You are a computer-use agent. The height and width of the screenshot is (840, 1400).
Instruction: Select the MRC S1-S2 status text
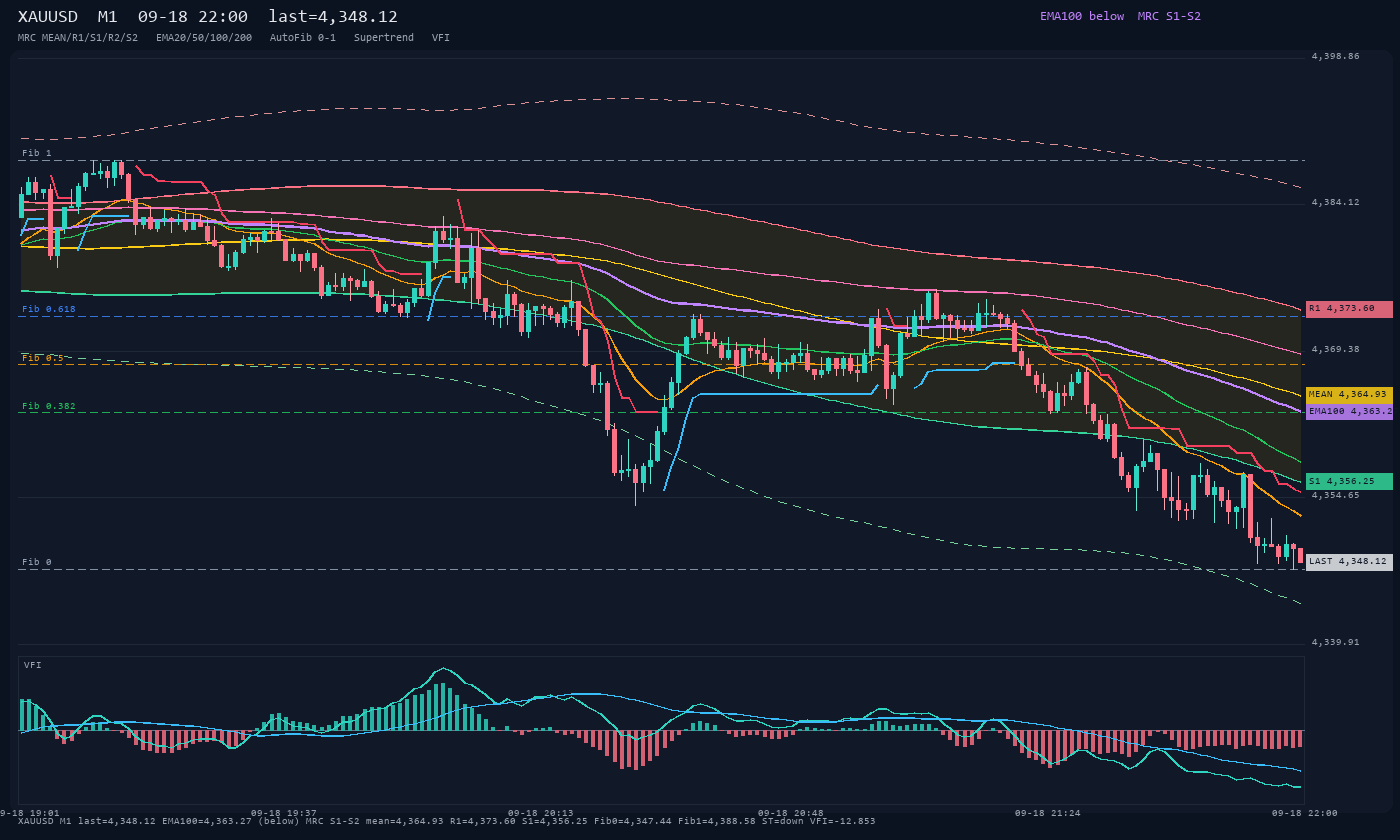tap(1169, 16)
